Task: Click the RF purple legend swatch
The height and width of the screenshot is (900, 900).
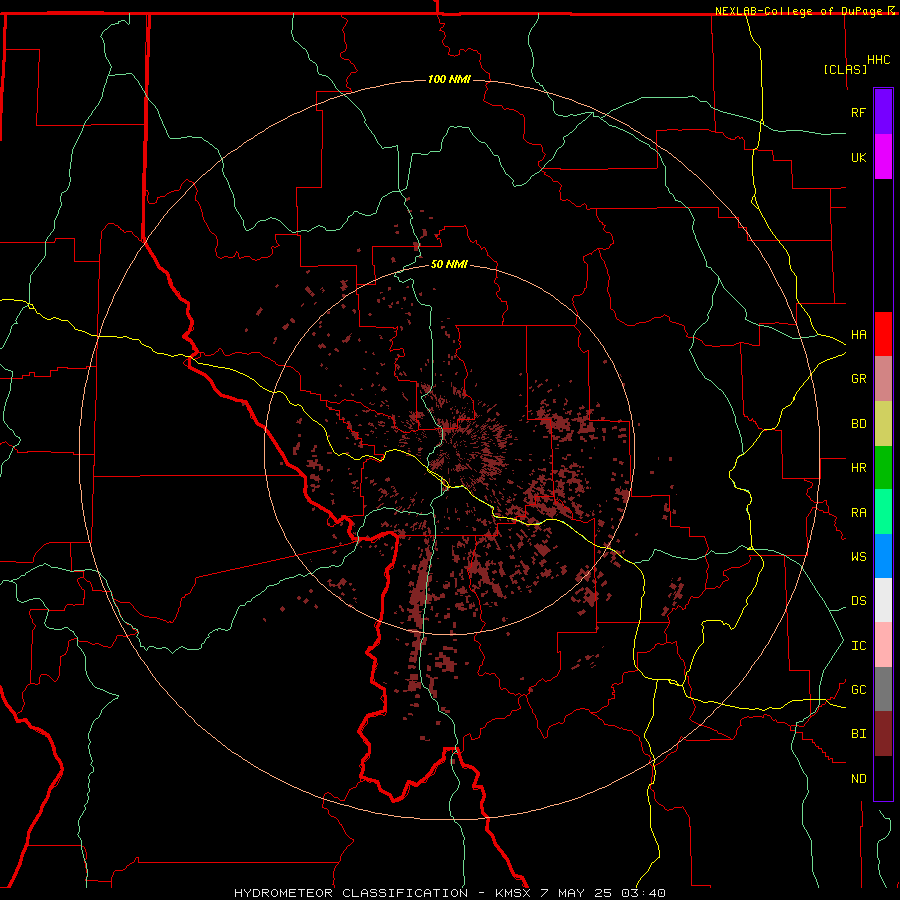Action: [883, 112]
